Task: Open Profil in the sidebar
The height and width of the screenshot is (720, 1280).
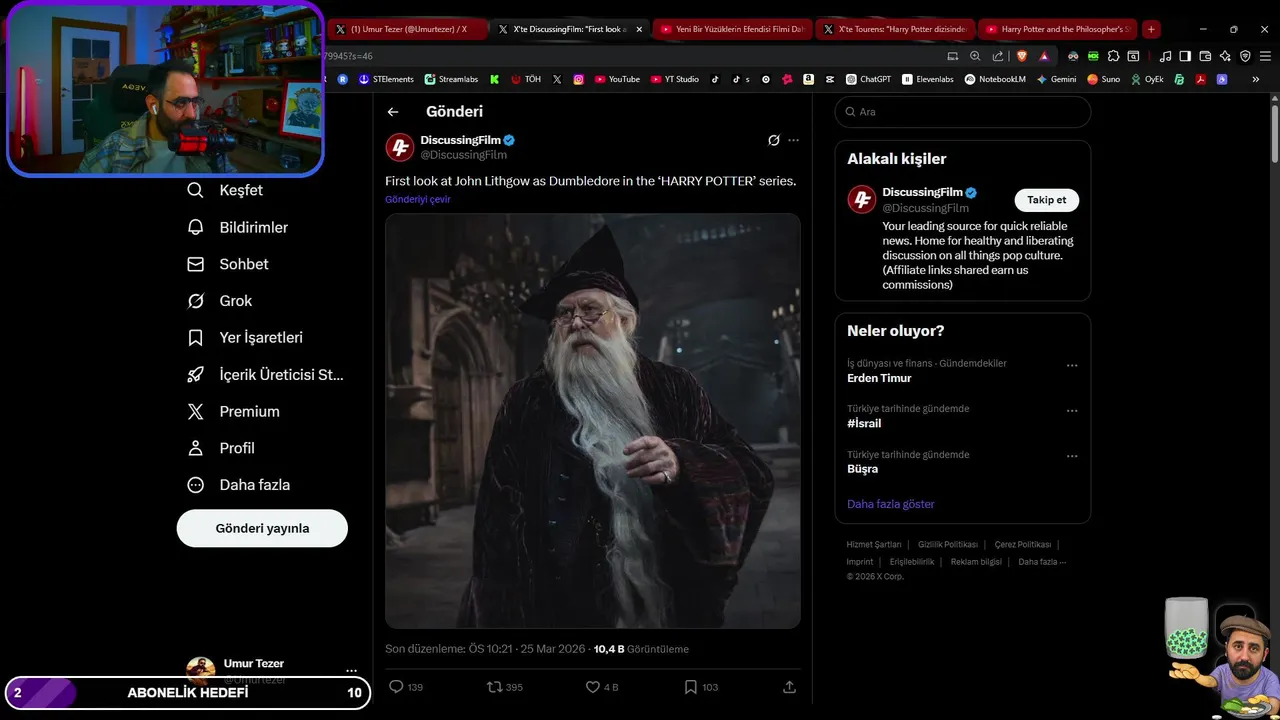Action: point(221,448)
